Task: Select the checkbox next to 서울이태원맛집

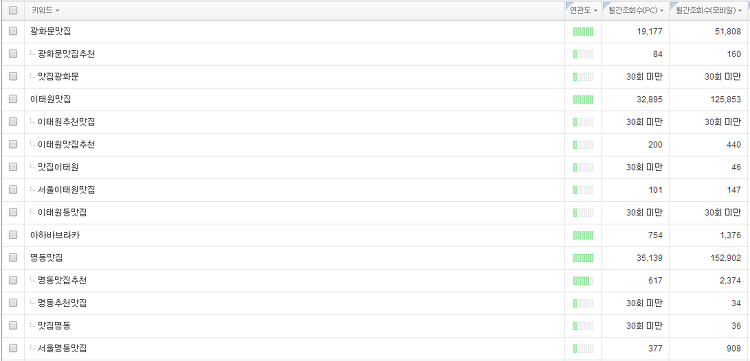Action: 13,190
